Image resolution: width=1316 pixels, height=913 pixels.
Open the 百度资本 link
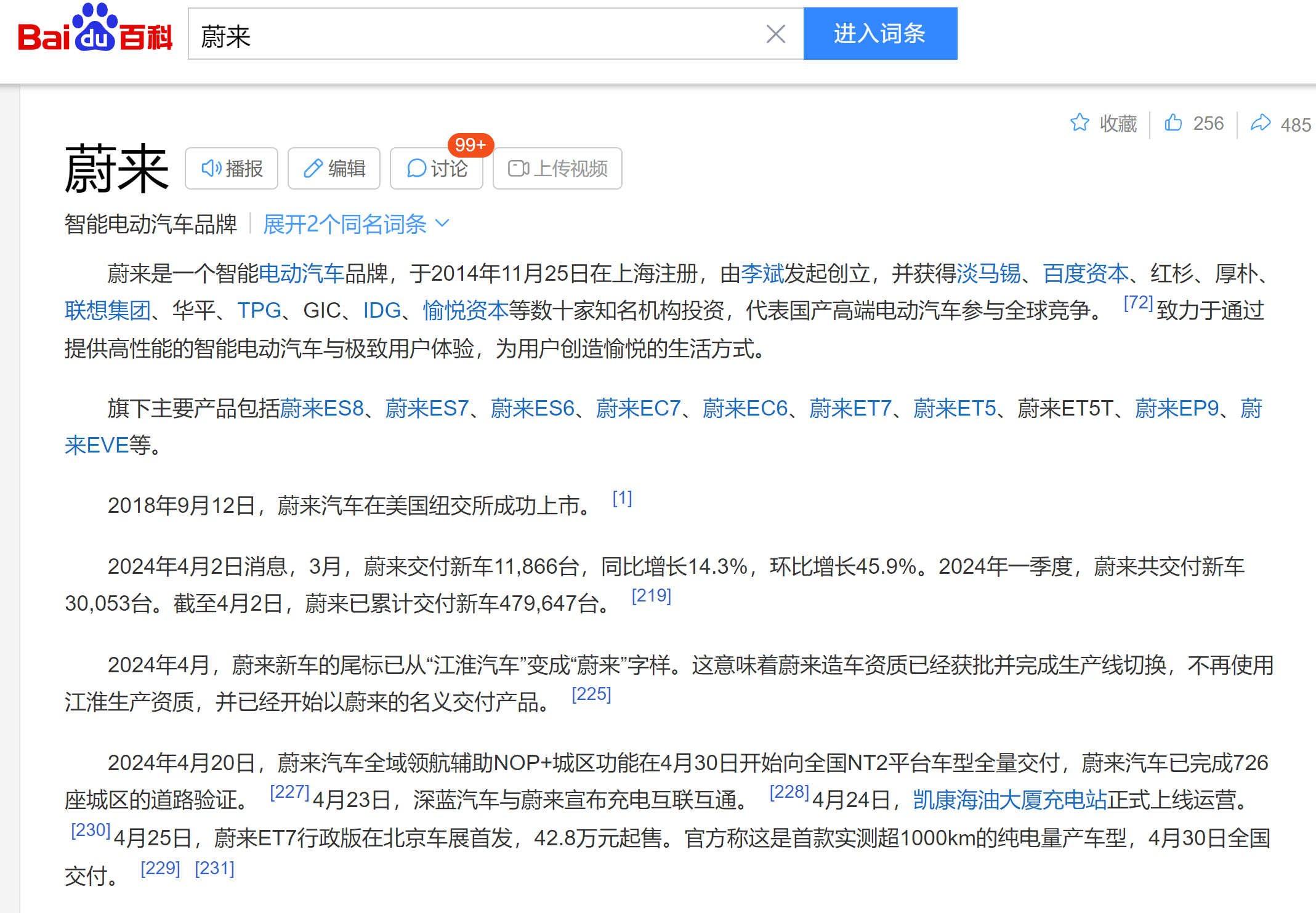pyautogui.click(x=1086, y=273)
